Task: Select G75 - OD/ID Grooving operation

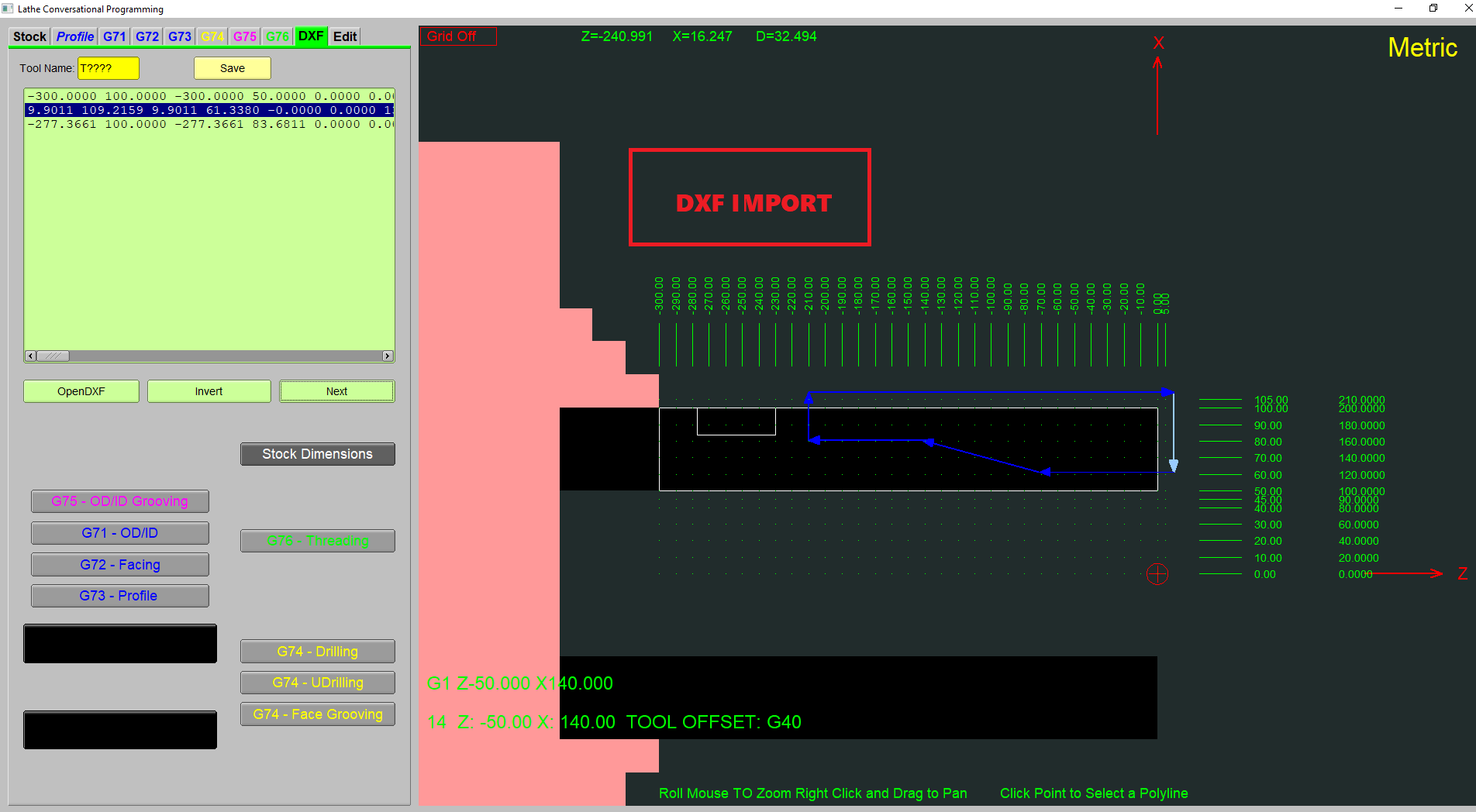Action: (x=120, y=501)
